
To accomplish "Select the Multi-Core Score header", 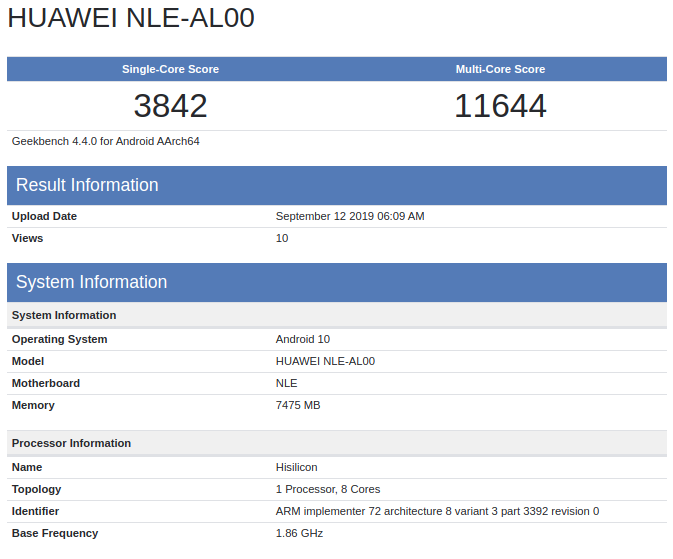I will (x=500, y=69).
